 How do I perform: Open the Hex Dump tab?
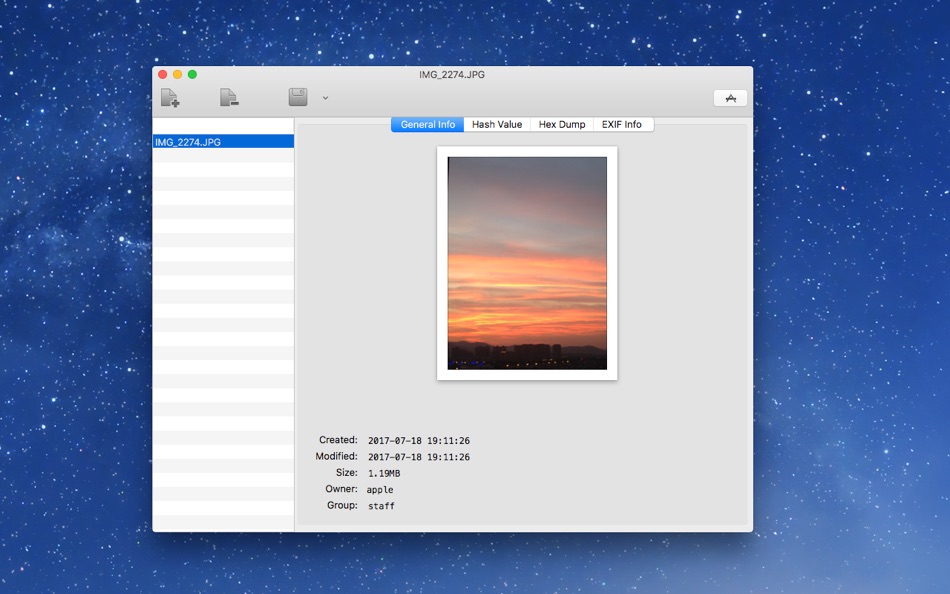point(562,124)
